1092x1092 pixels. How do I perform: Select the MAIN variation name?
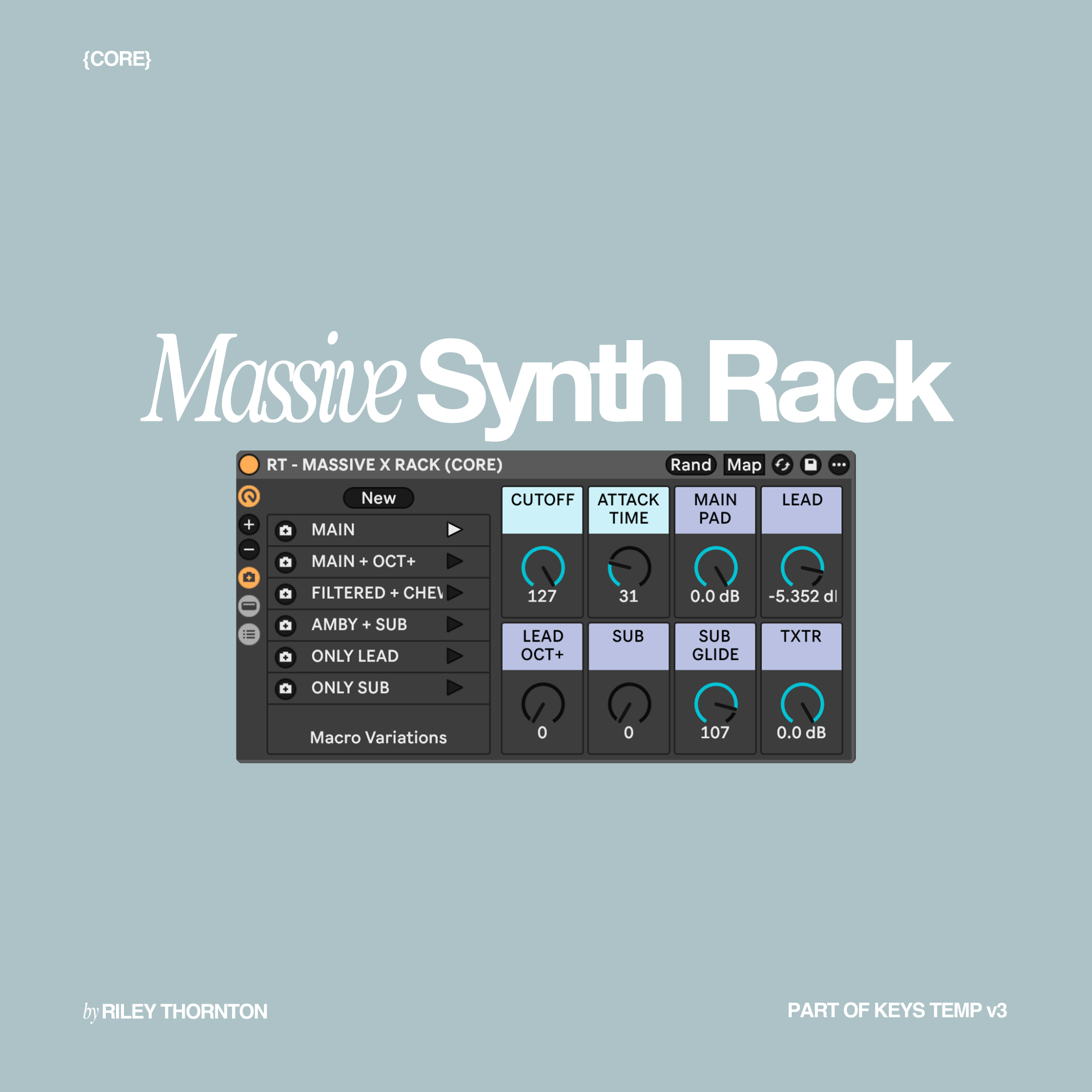point(333,530)
